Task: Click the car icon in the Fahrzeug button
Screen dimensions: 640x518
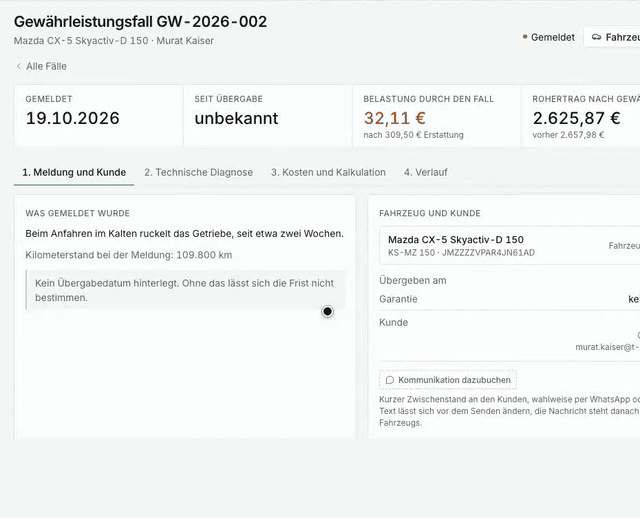Action: [x=596, y=37]
